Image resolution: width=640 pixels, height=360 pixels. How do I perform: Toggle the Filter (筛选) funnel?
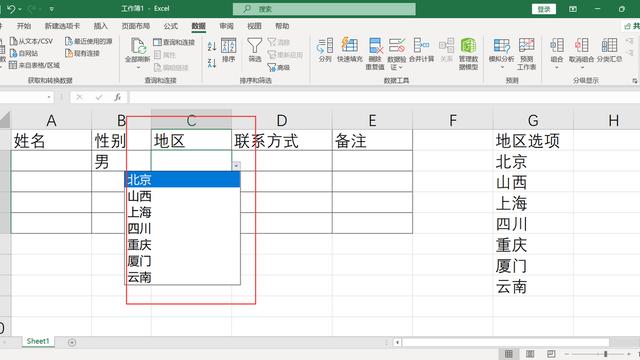pyautogui.click(x=254, y=50)
